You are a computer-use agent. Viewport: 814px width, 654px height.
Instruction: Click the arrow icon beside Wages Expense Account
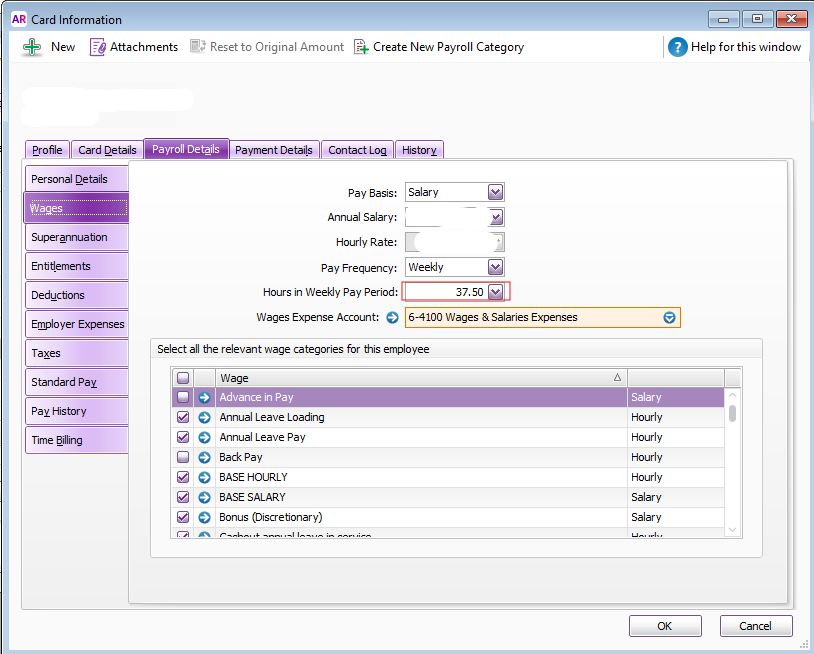point(392,318)
